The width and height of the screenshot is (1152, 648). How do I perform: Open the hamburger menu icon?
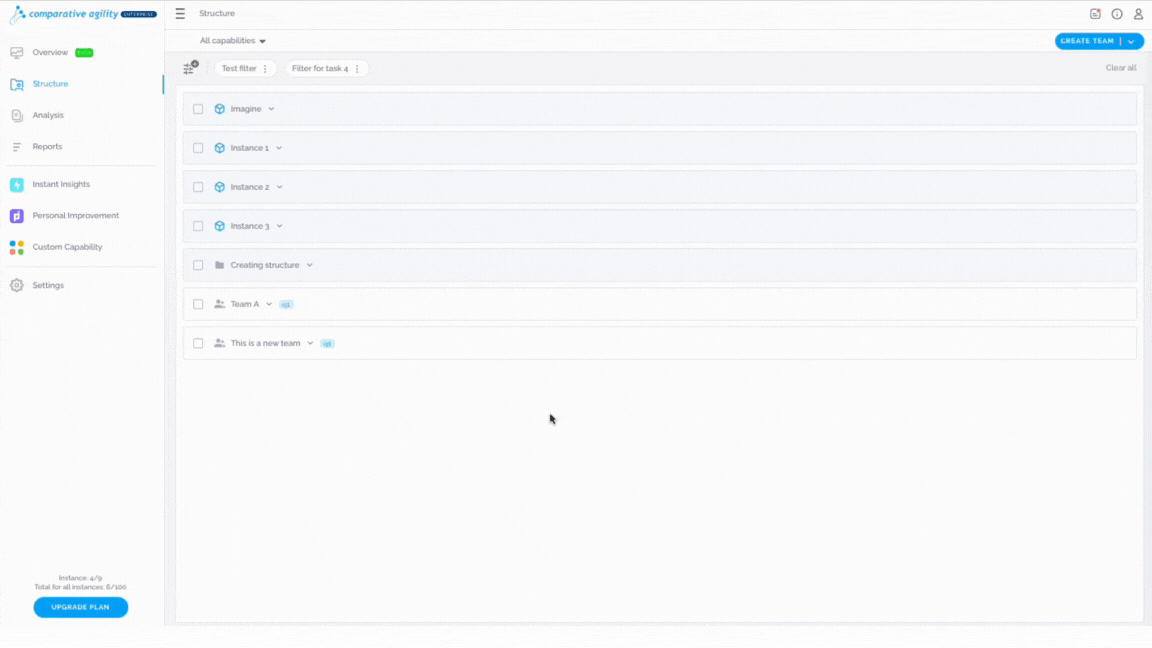tap(180, 13)
